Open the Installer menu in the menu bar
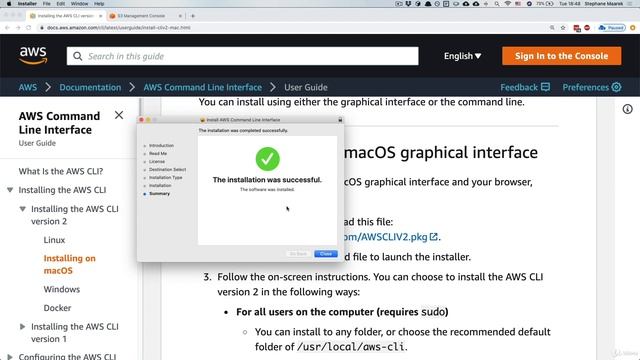 tap(27, 4)
